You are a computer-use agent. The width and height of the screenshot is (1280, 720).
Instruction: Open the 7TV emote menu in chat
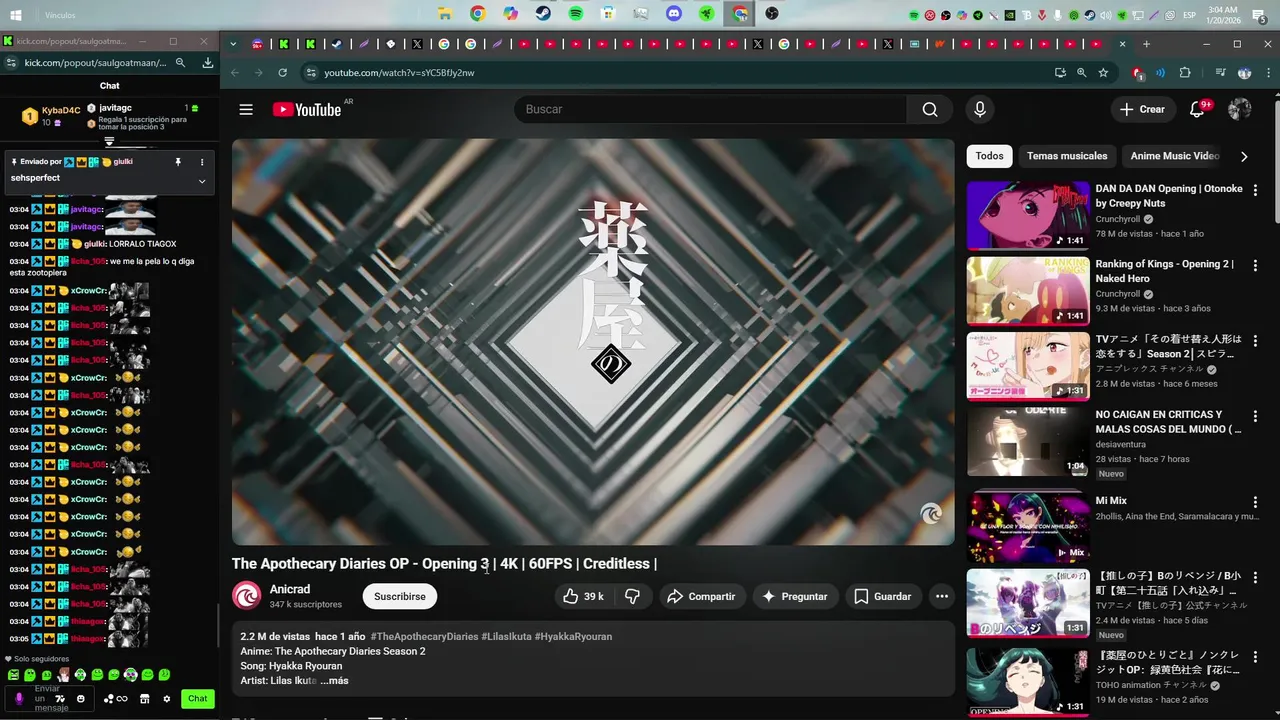click(x=62, y=698)
